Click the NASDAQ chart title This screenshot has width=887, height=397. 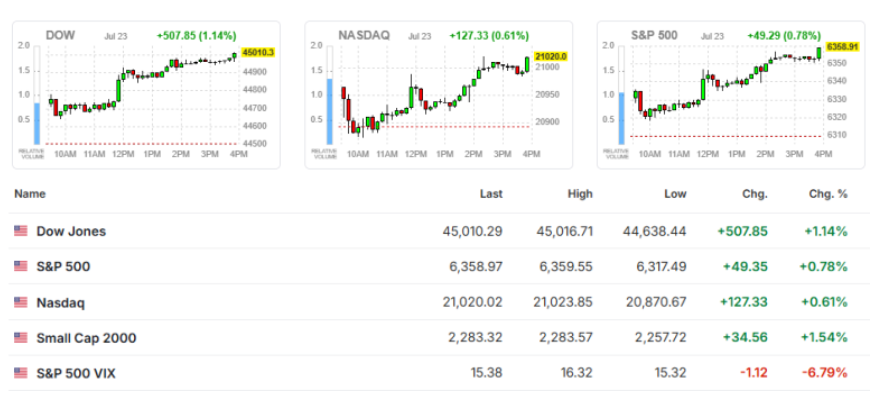[364, 36]
